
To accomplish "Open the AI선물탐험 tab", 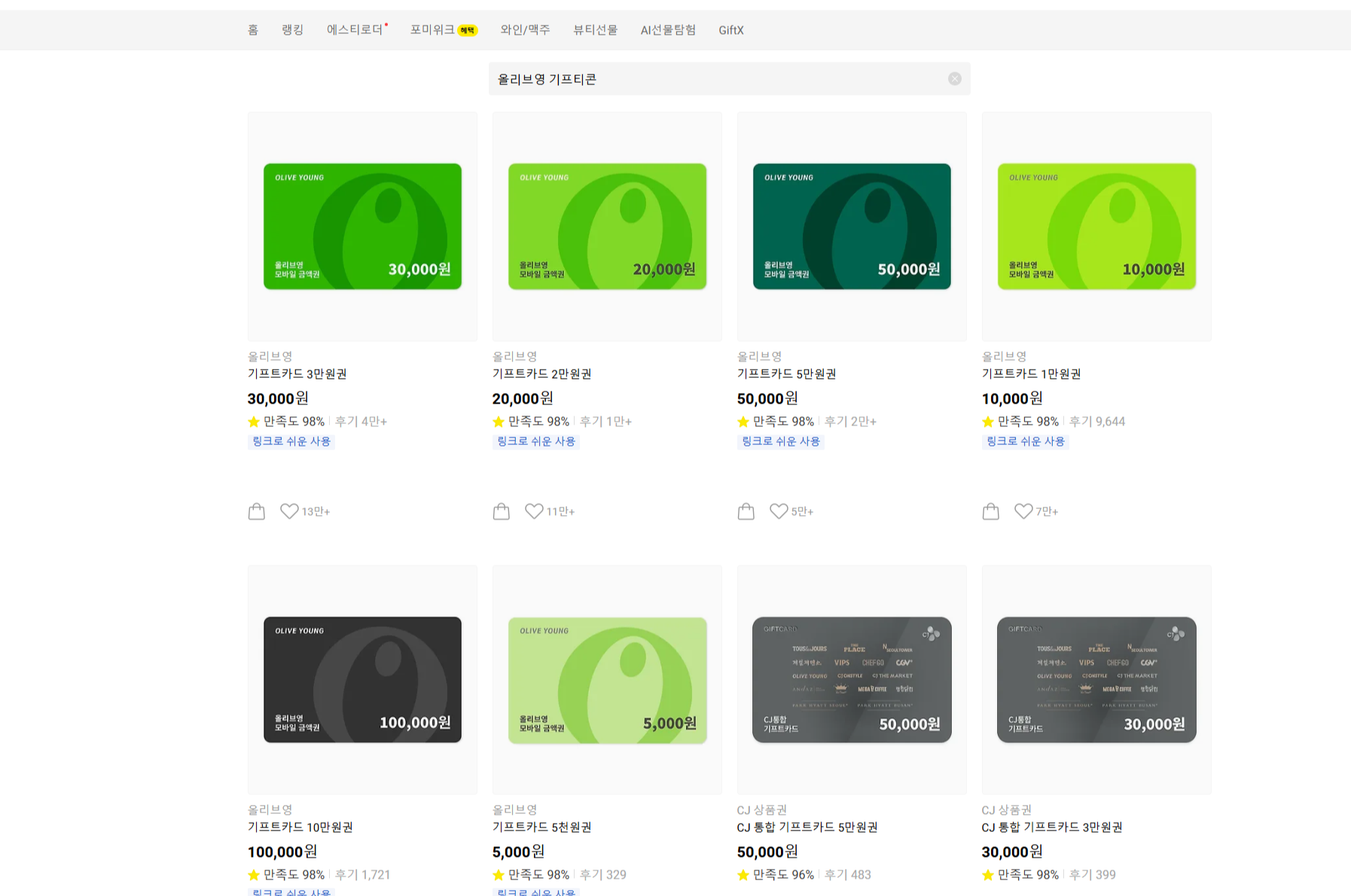I will tap(668, 30).
